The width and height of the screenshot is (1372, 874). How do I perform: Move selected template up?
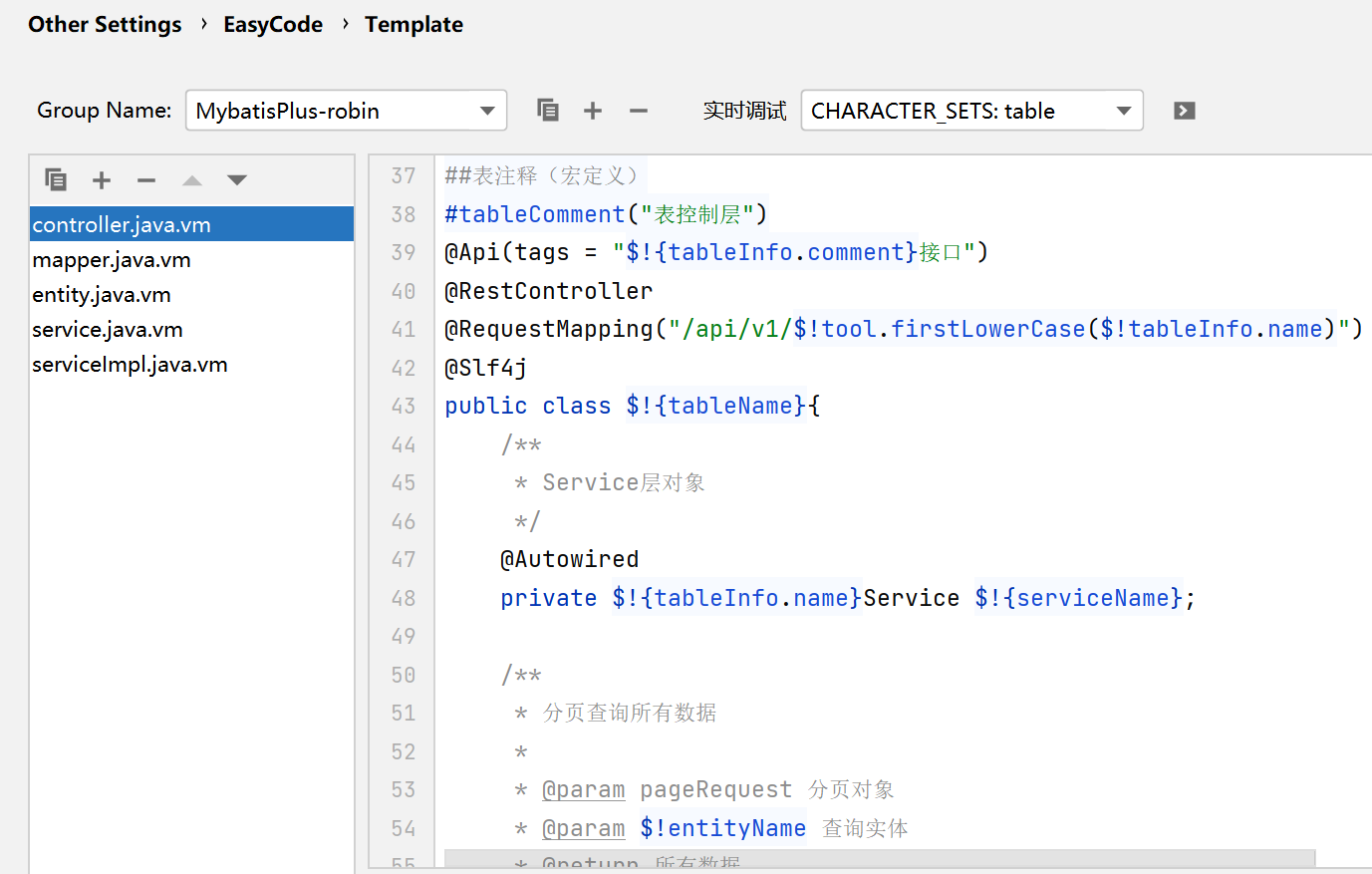(x=192, y=180)
